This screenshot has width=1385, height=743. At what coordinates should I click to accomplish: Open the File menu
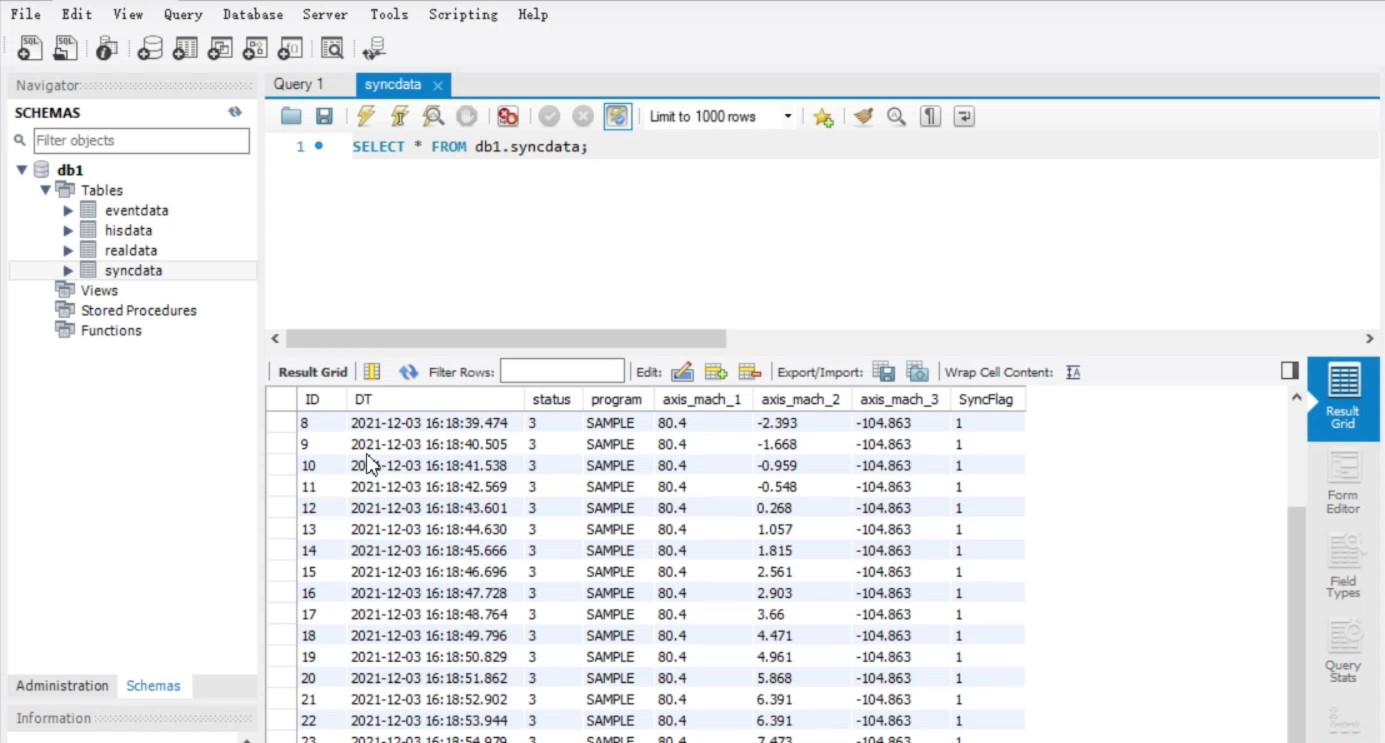point(26,14)
